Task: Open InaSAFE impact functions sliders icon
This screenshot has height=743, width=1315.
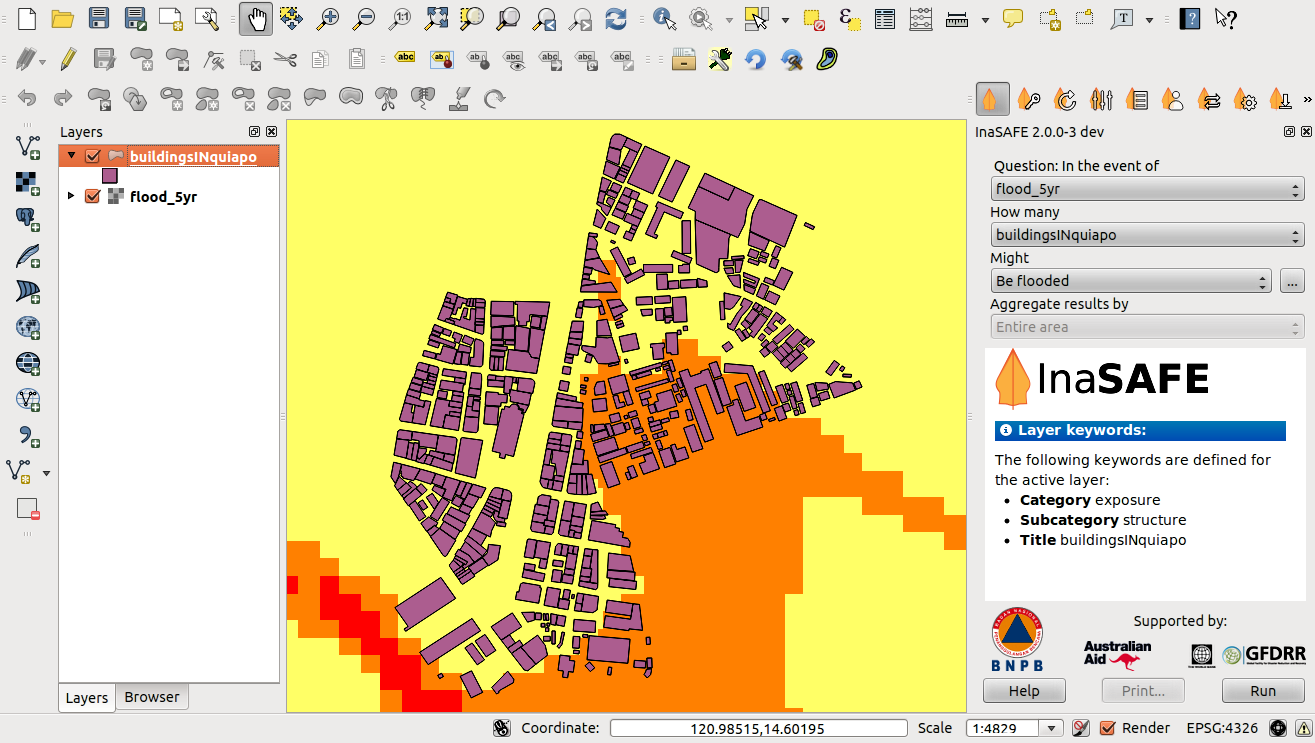Action: (x=1101, y=99)
